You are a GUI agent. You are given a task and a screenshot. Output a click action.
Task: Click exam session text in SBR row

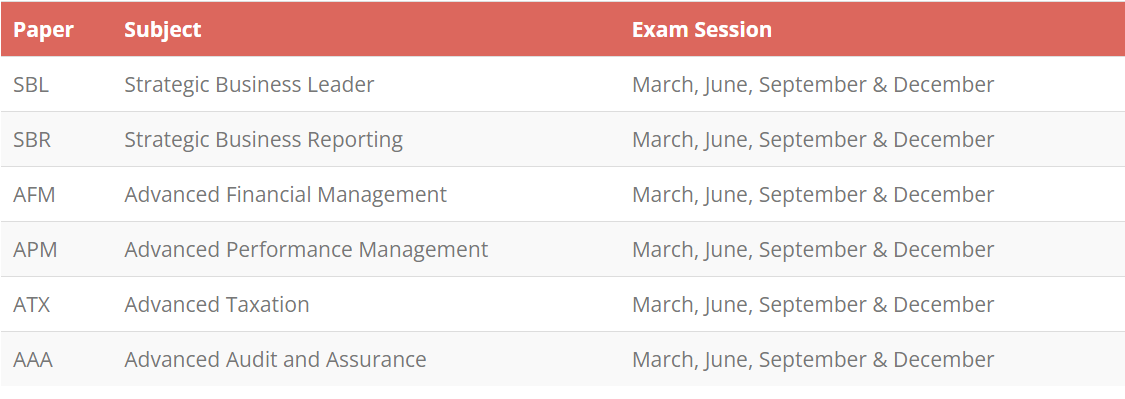[x=813, y=139]
